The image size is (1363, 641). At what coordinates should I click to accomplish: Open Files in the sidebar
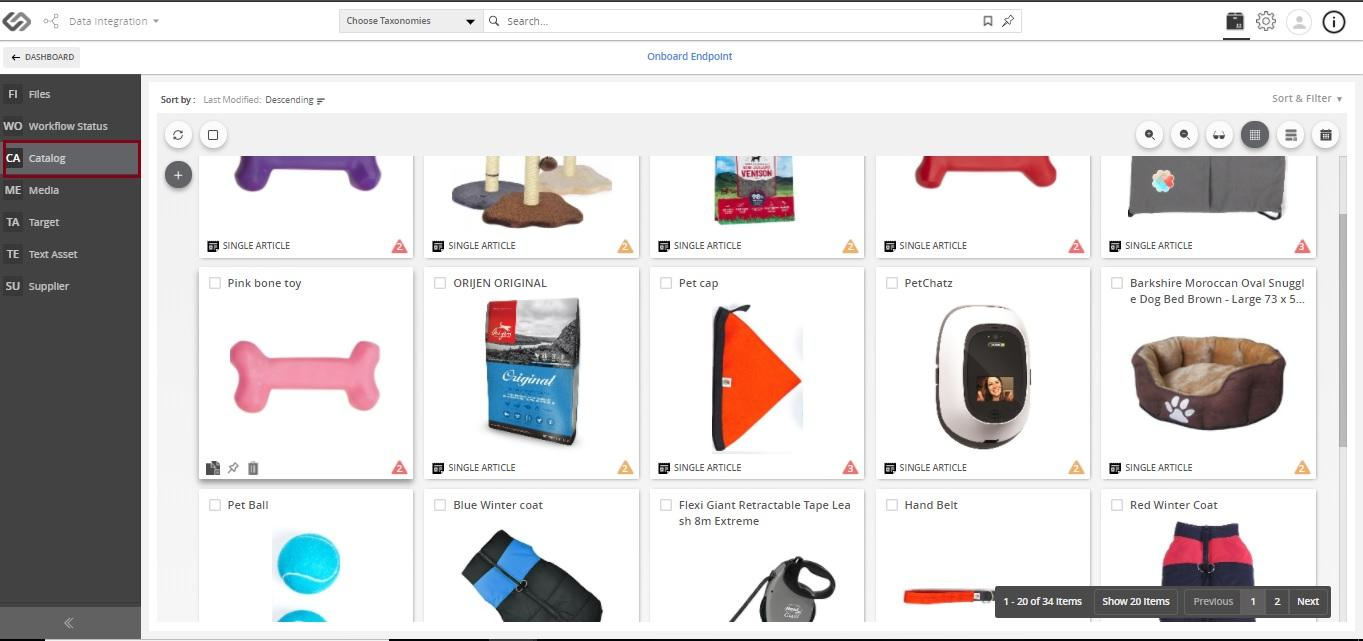pyautogui.click(x=70, y=94)
